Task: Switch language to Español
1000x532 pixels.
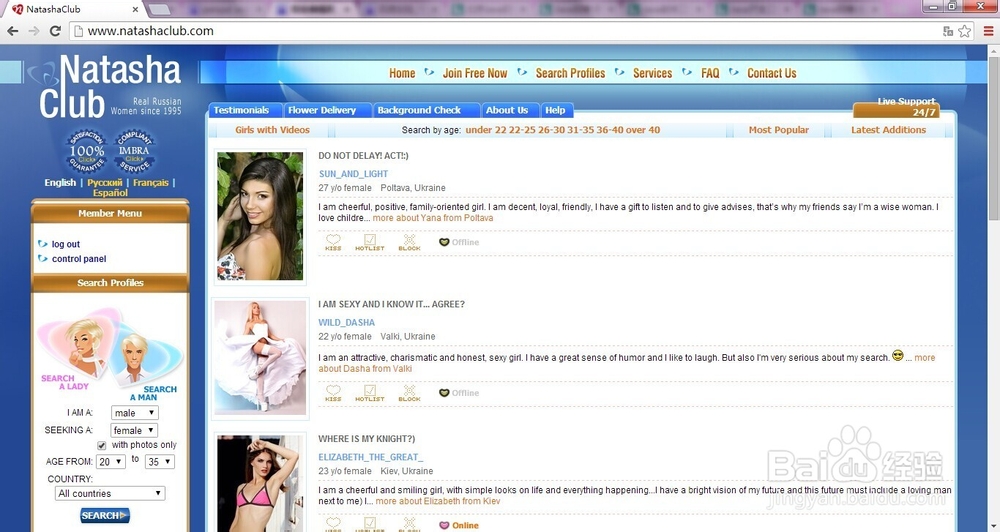Action: [110, 193]
